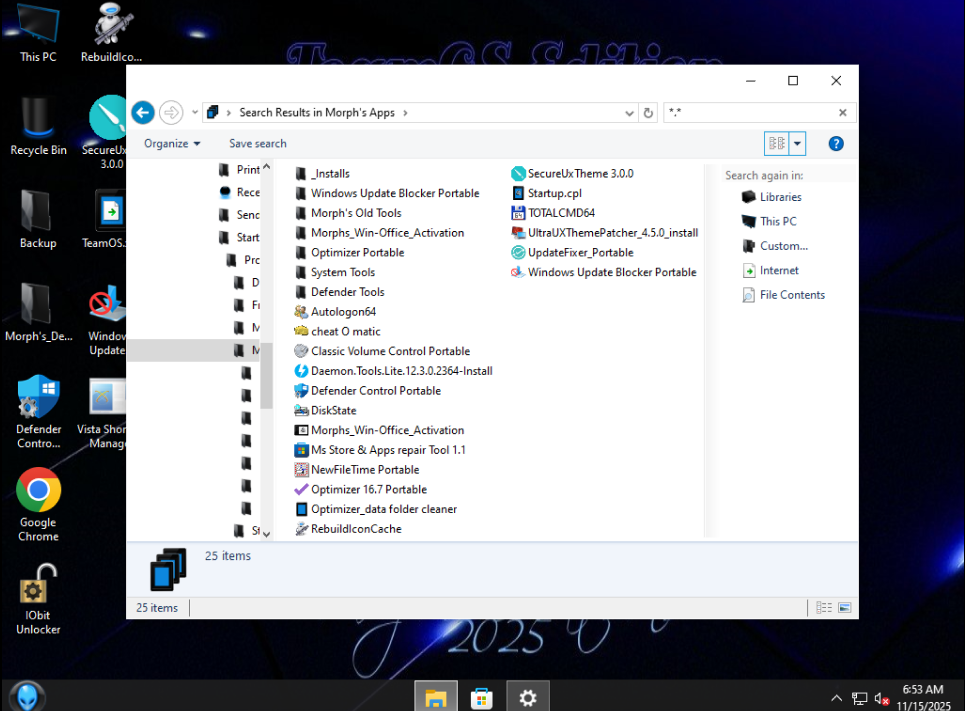
Task: Click the Google Chrome desktop icon
Action: point(38,491)
